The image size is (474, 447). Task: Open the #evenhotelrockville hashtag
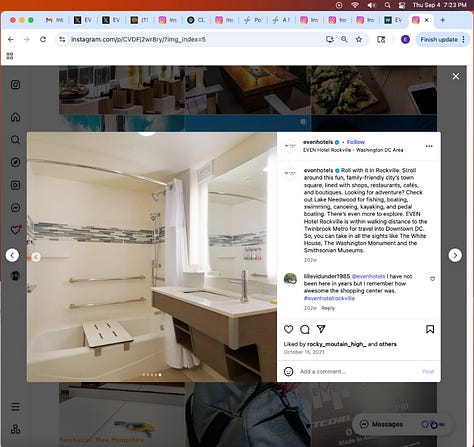pyautogui.click(x=329, y=298)
